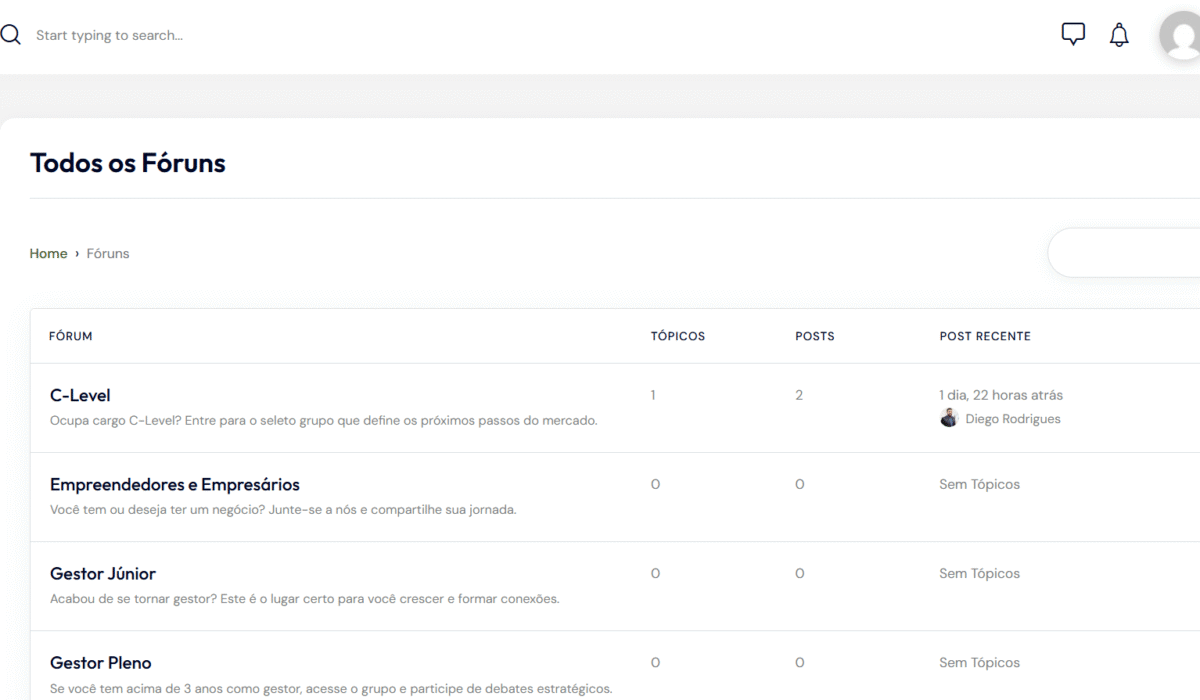
Task: Open Empreendedores e Empresários forum
Action: pyautogui.click(x=175, y=484)
